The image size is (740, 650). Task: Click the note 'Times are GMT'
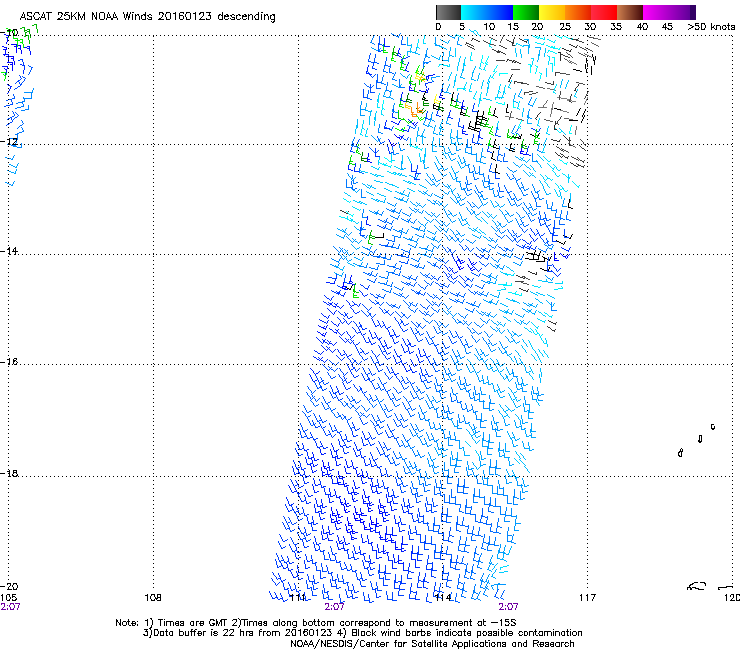click(x=192, y=623)
